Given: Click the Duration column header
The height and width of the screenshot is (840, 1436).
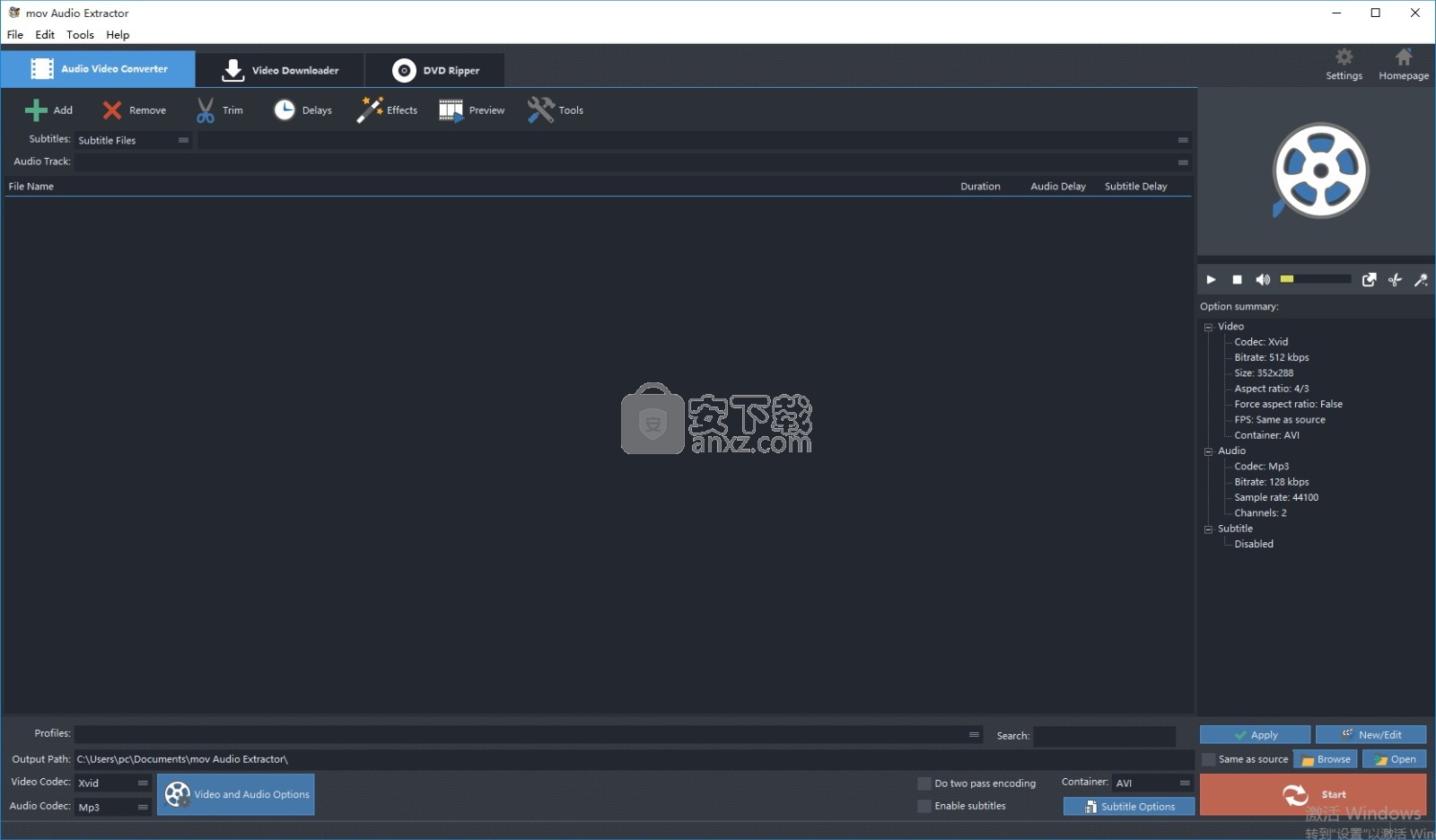Looking at the screenshot, I should [980, 187].
